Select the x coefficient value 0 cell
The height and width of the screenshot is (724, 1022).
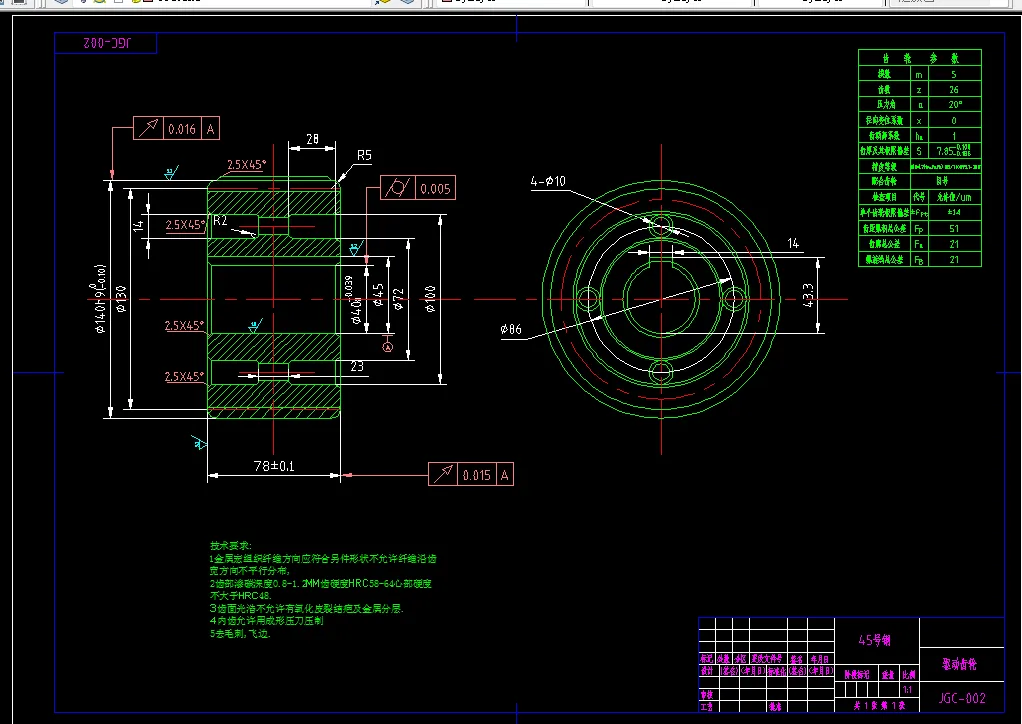pyautogui.click(x=954, y=121)
